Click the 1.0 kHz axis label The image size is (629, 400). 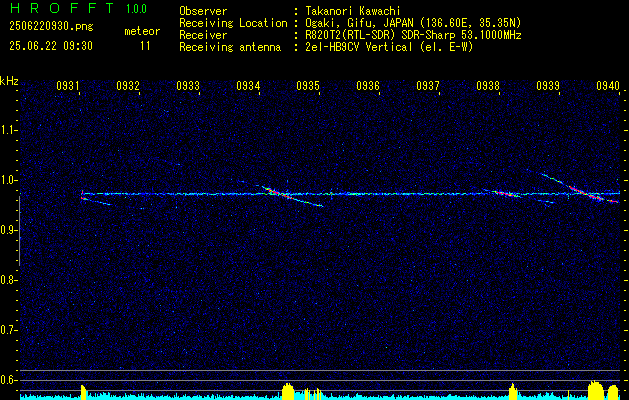[x=8, y=180]
